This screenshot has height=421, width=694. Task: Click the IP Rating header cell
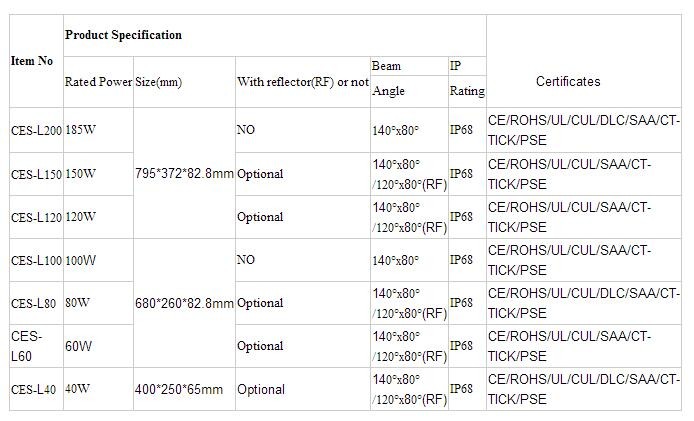tap(467, 82)
